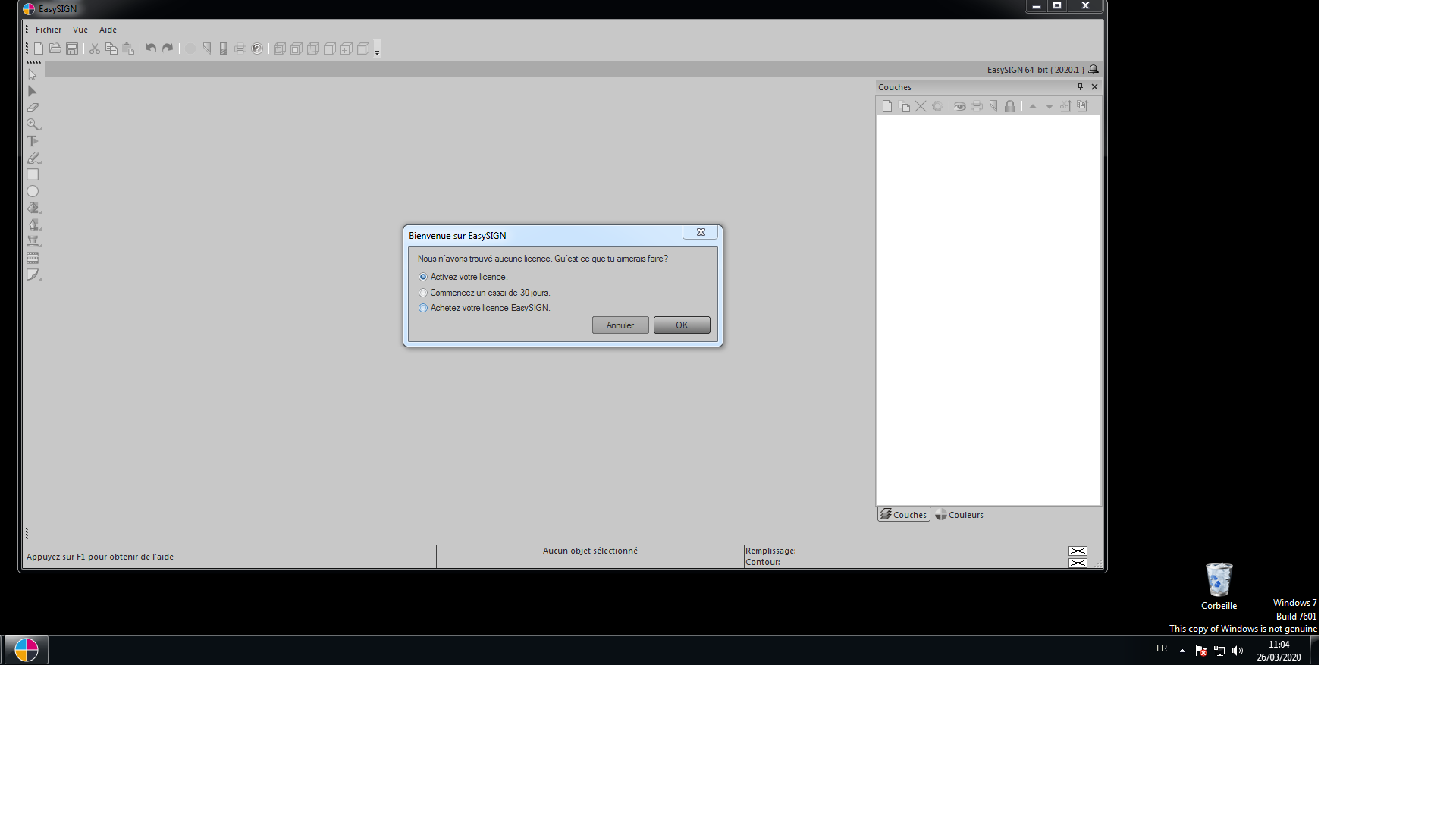The height and width of the screenshot is (819, 1456).
Task: Click the OK button in the dialog
Action: coord(682,325)
